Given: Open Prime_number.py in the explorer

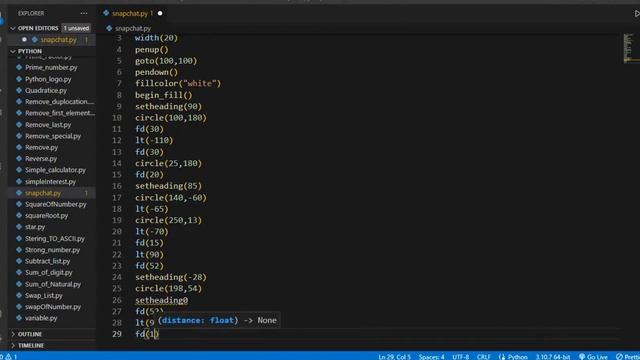Looking at the screenshot, I should click(x=51, y=67).
